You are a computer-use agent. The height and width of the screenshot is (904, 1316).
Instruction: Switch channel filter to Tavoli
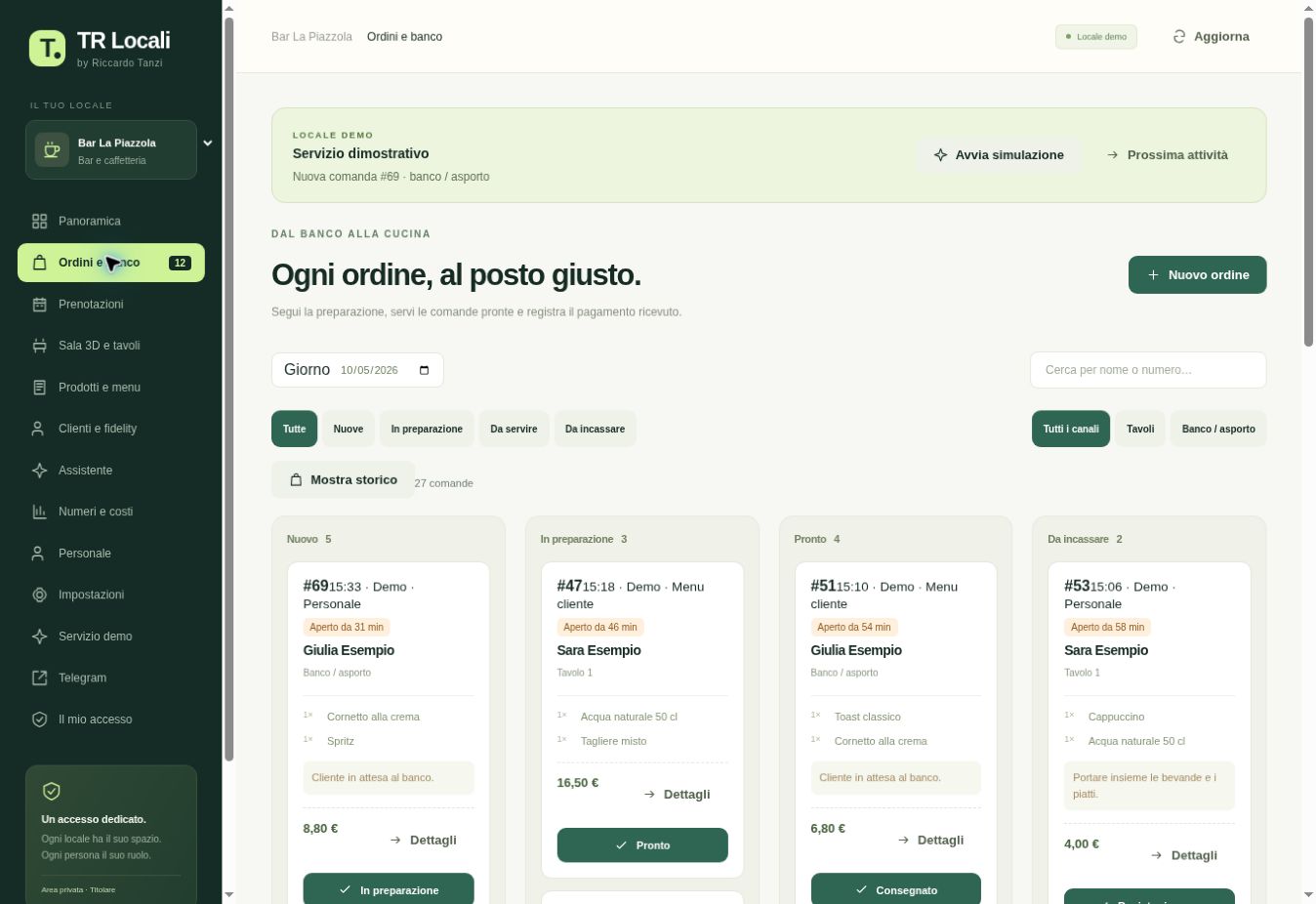[1140, 429]
